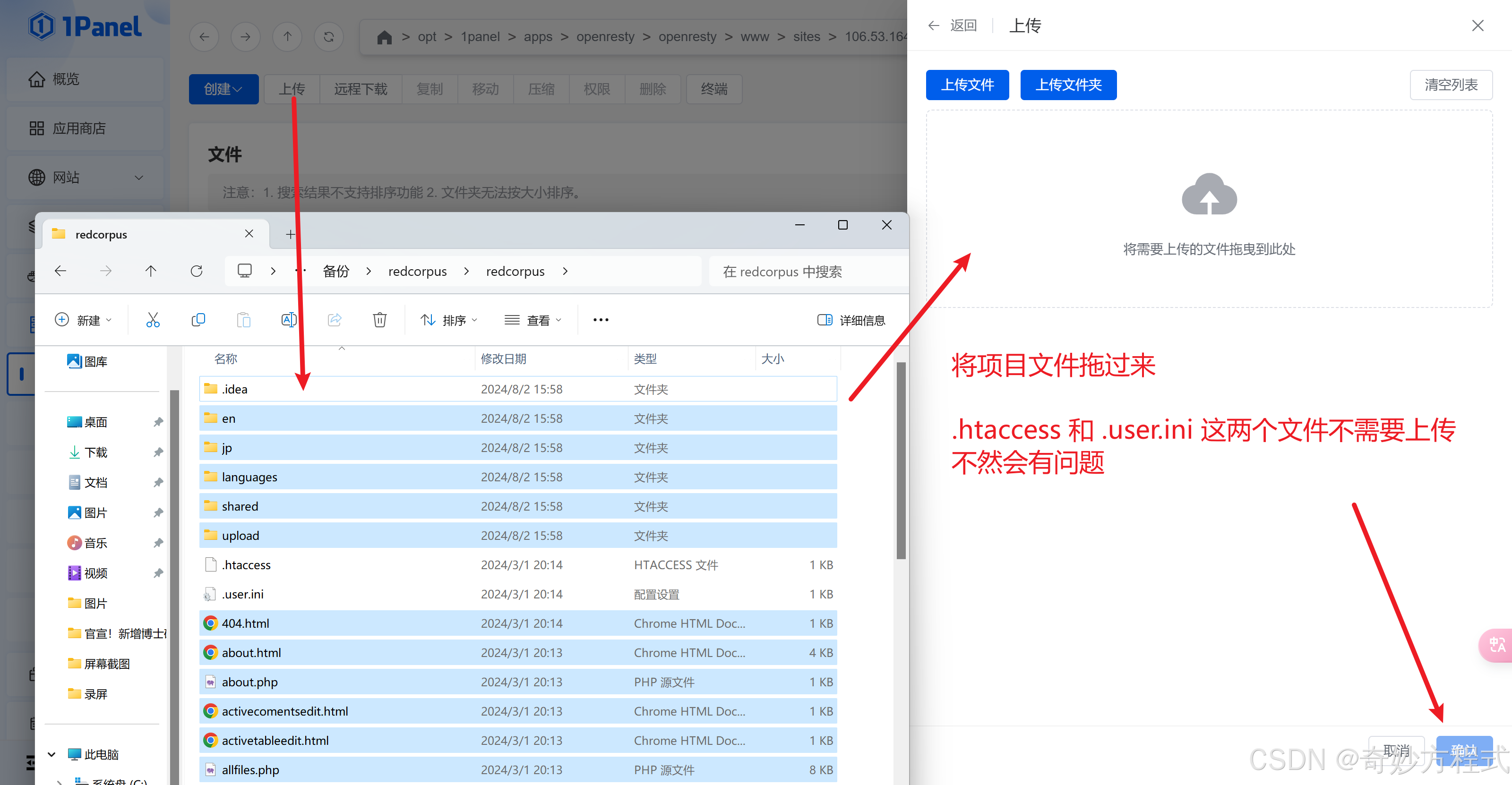Screen dimensions: 1512x785
Task: Click the cloud upload icon in the drop zone
Action: 1209,194
